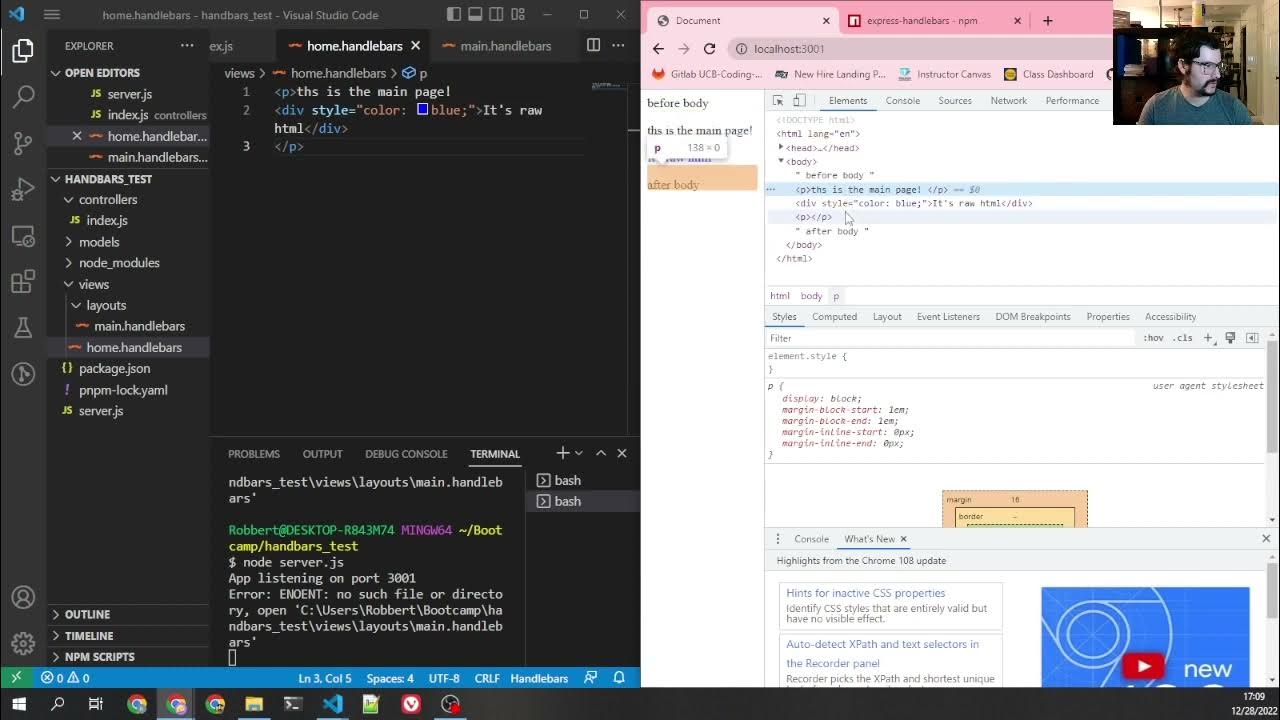Open the Console tab in DevTools
Viewport: 1280px width, 720px height.
(x=902, y=101)
